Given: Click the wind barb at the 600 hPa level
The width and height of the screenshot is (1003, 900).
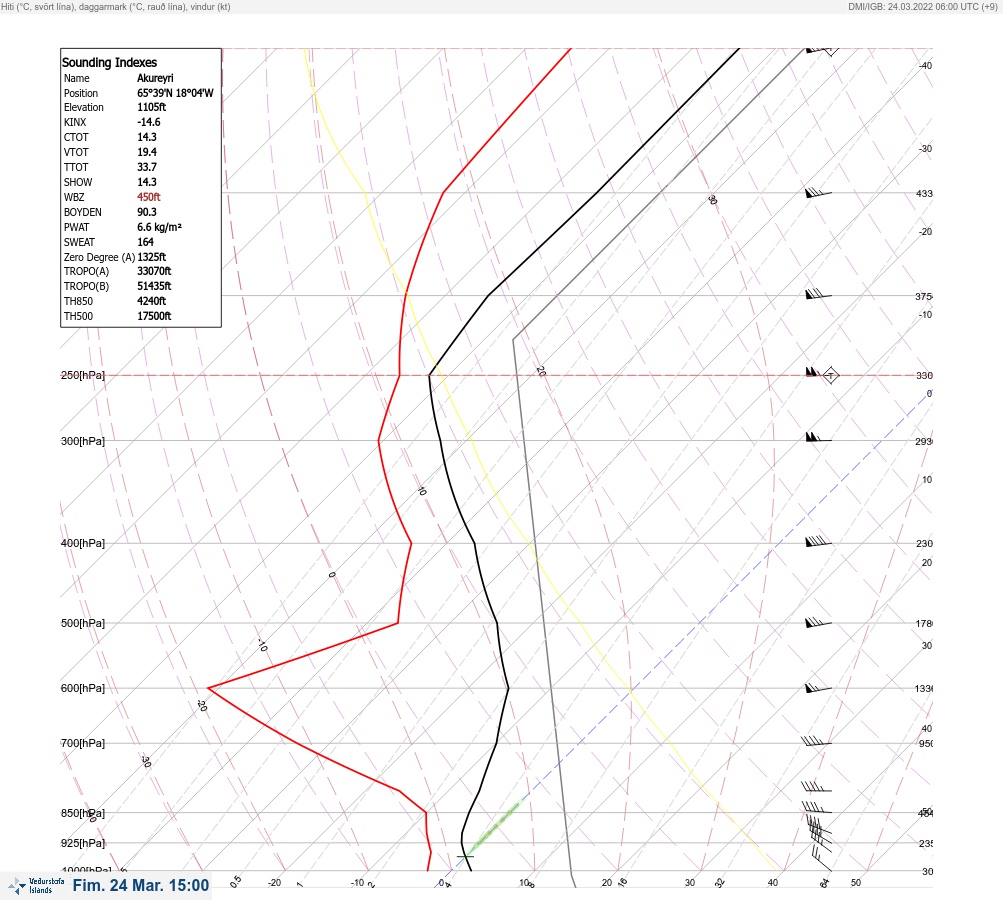Looking at the screenshot, I should point(818,688).
